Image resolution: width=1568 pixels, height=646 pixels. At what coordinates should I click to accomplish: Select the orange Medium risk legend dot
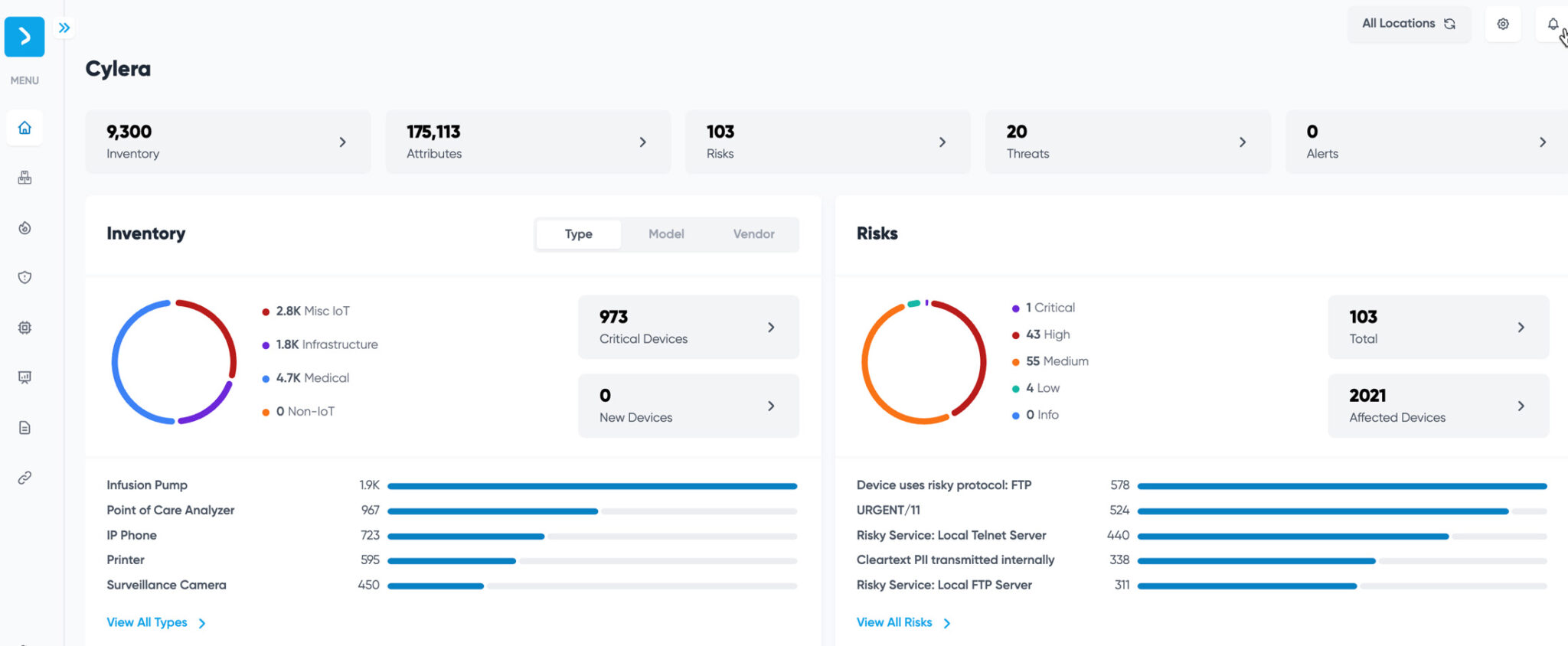1015,362
